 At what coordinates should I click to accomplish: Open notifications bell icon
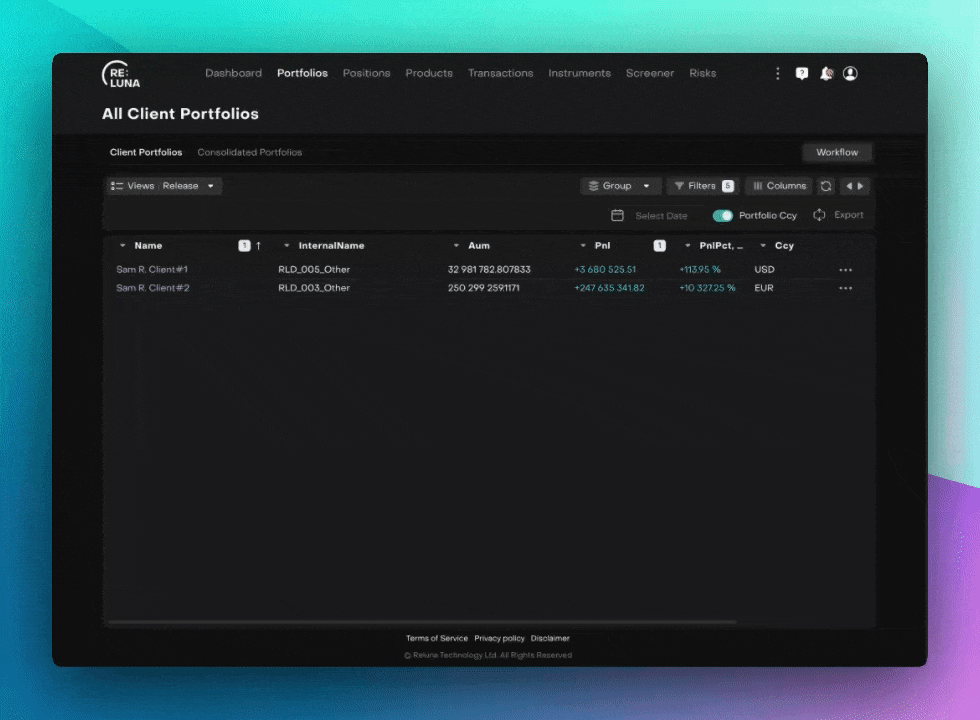(826, 74)
